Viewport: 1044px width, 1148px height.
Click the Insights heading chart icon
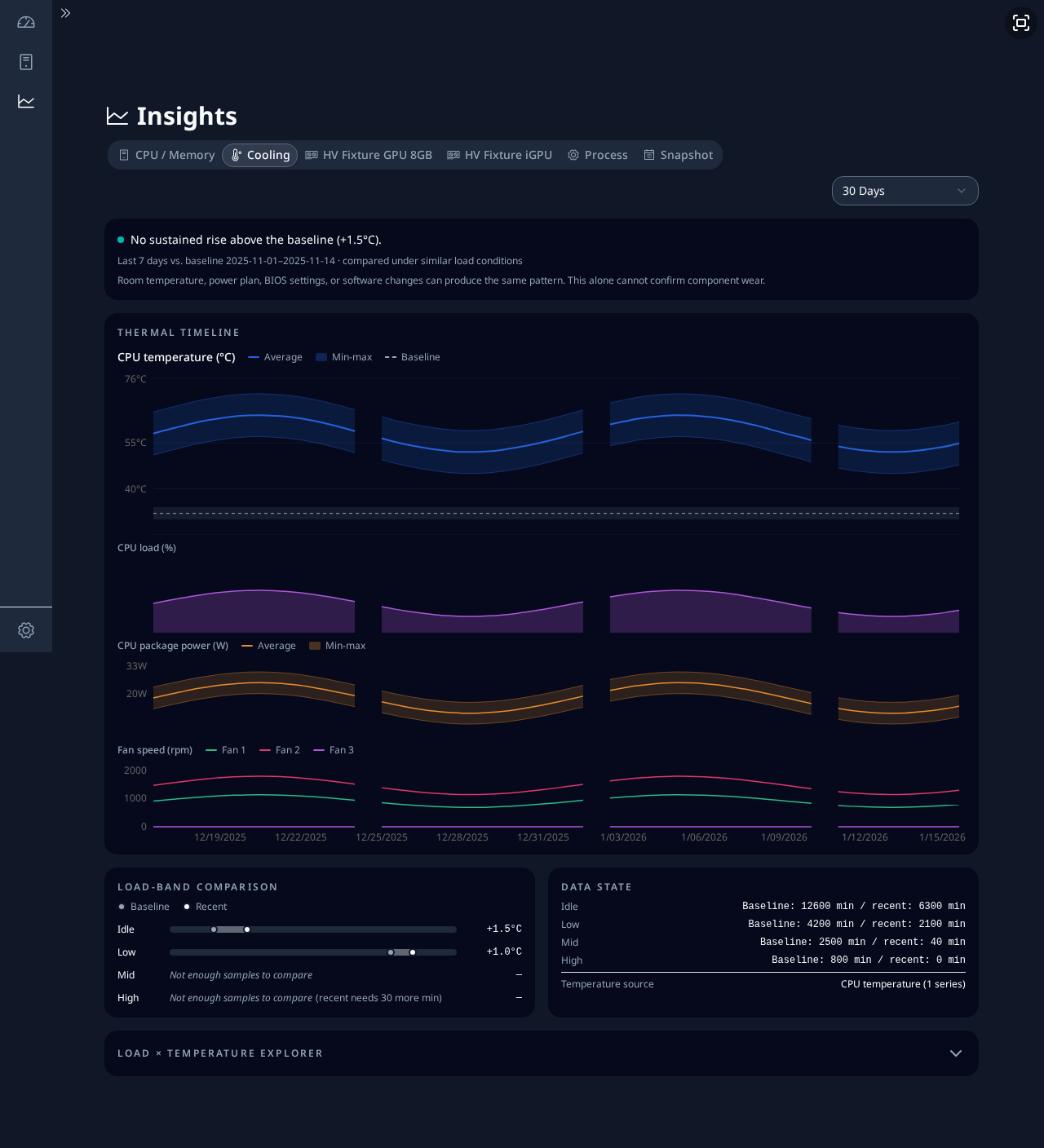[117, 117]
